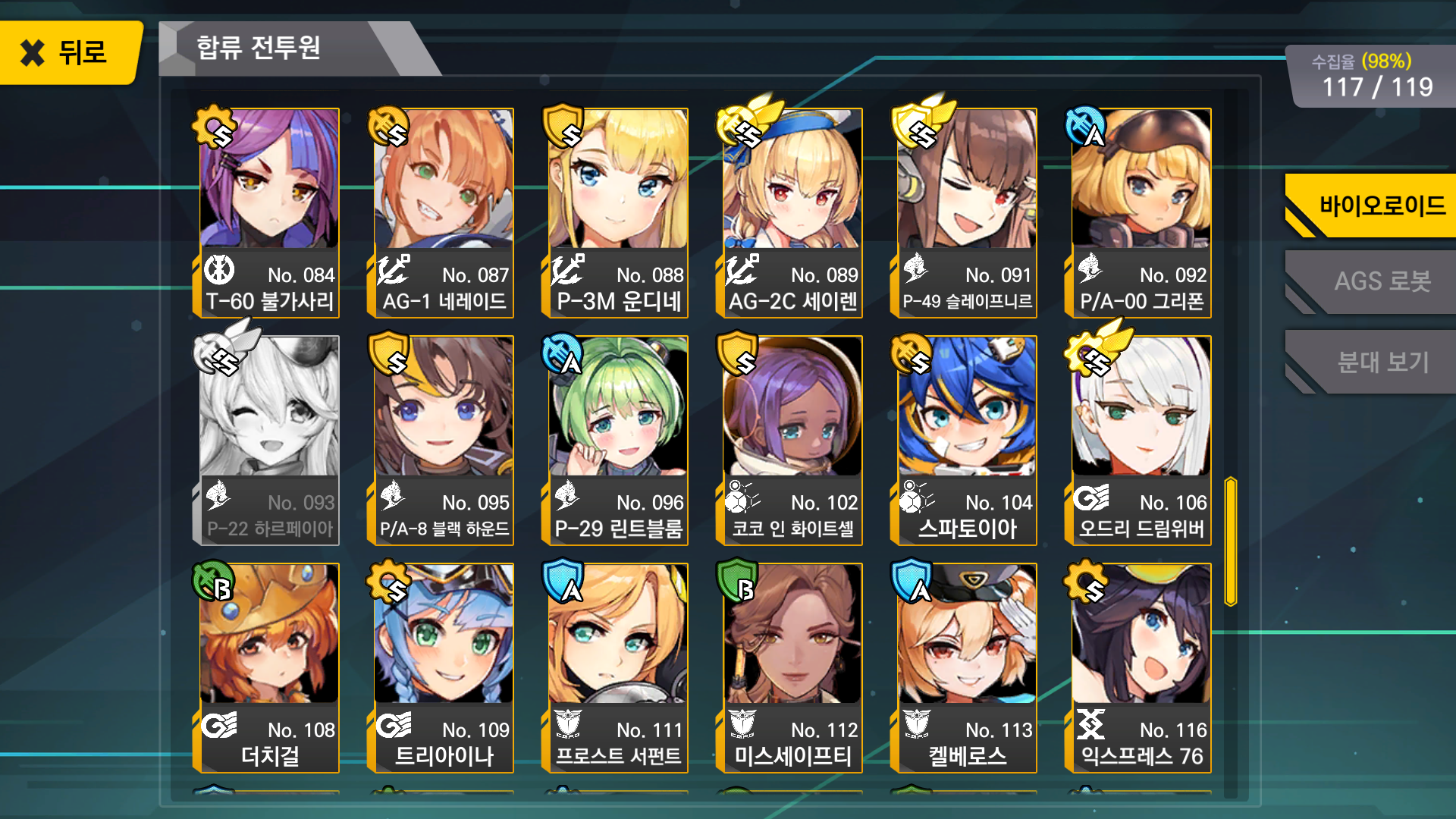Open the 더치걸 character card
The height and width of the screenshot is (819, 1456).
tap(269, 668)
